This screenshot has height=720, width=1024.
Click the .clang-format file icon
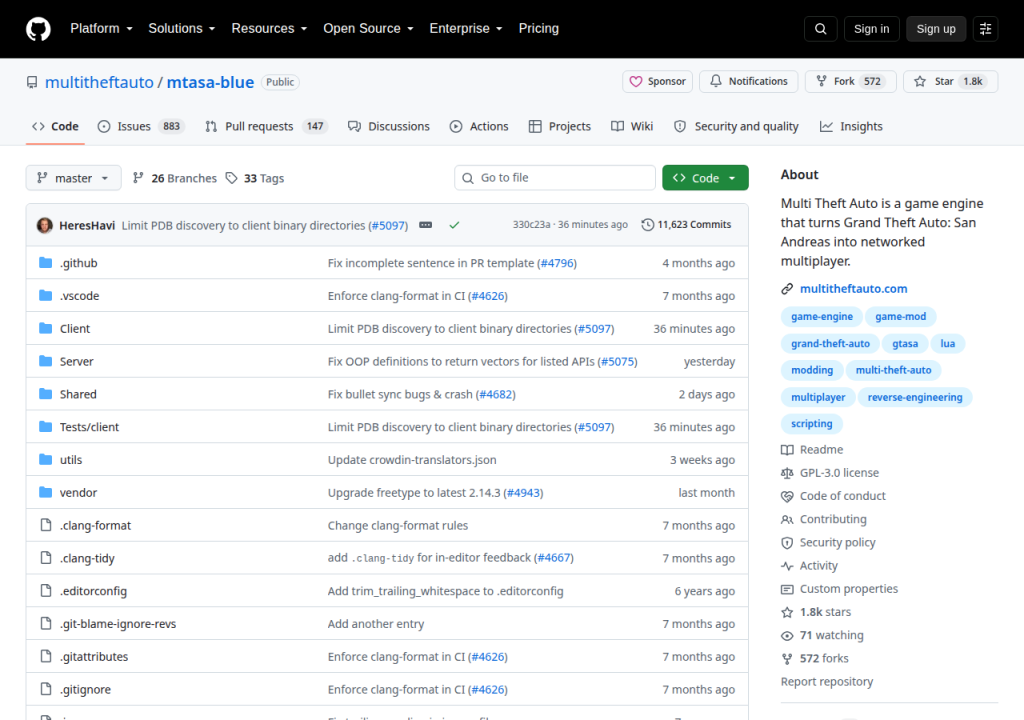[x=46, y=525]
